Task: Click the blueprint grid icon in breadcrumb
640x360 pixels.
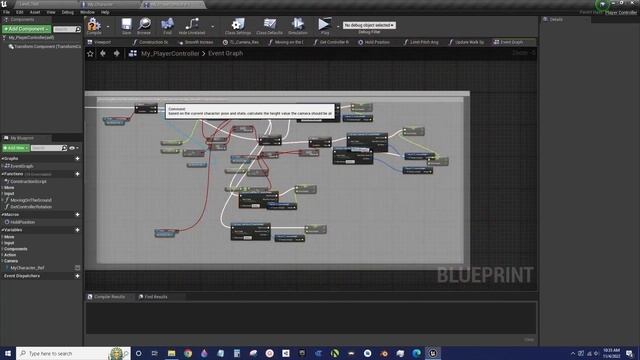Action: pos(133,53)
